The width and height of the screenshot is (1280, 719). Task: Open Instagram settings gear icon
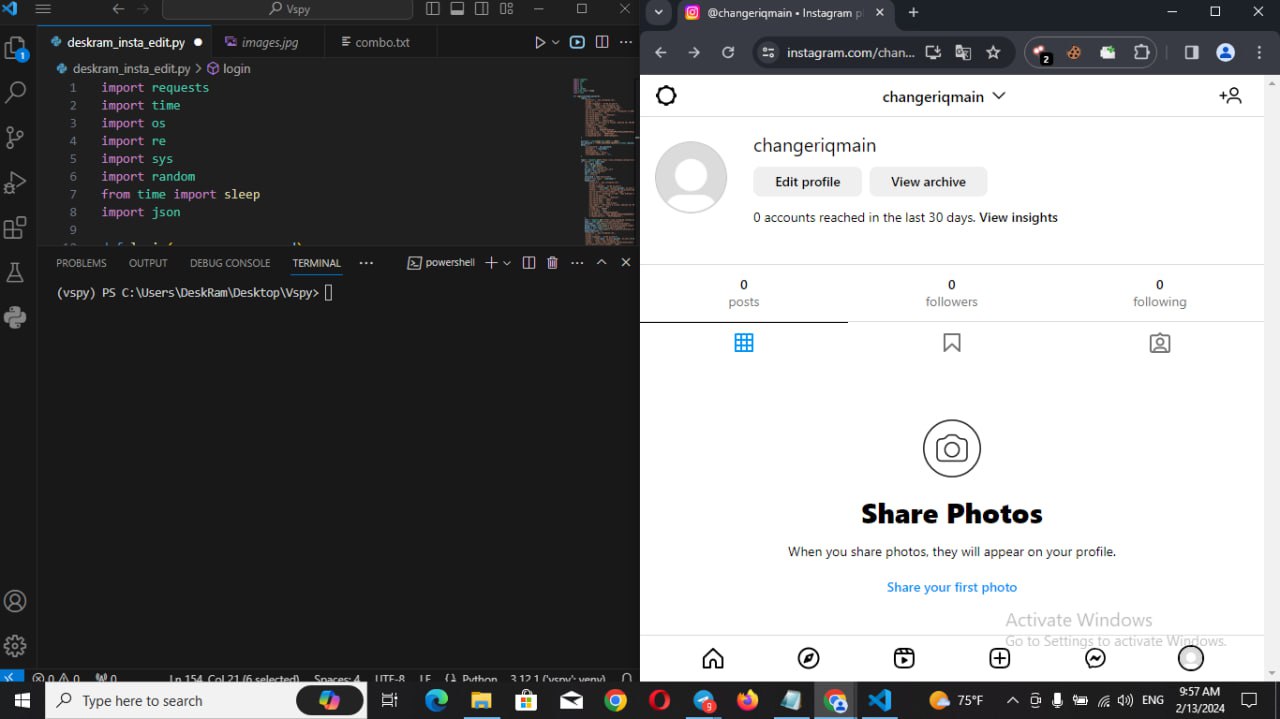click(x=666, y=96)
